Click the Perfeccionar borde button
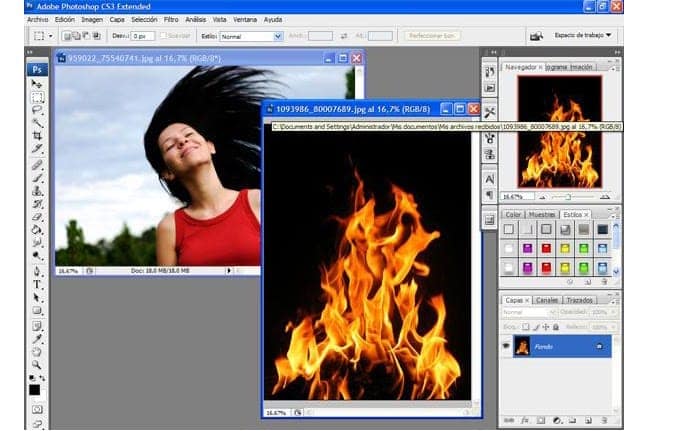 coord(433,36)
